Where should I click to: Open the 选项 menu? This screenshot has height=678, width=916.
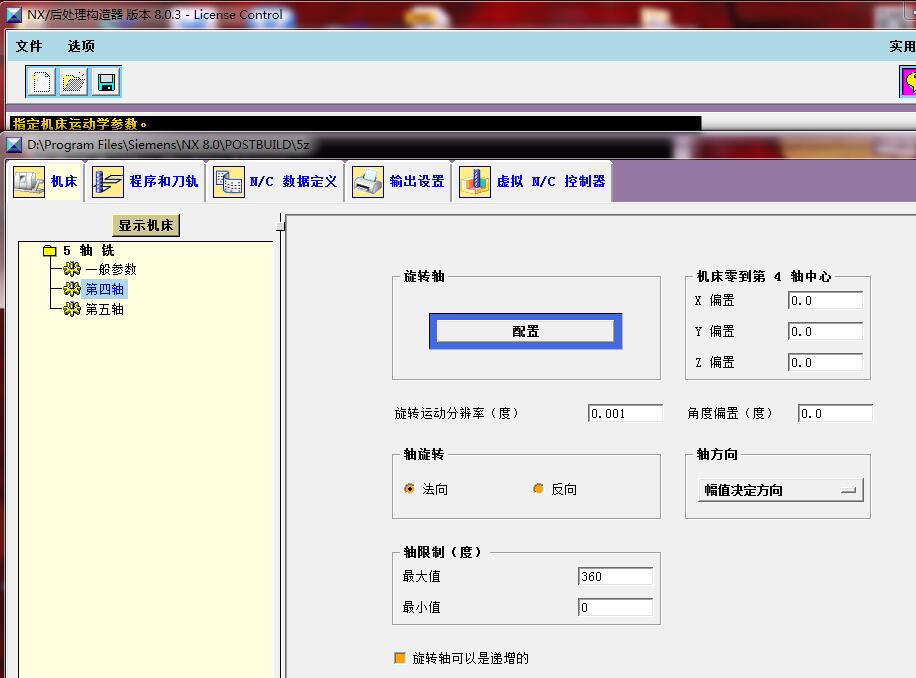[x=80, y=45]
